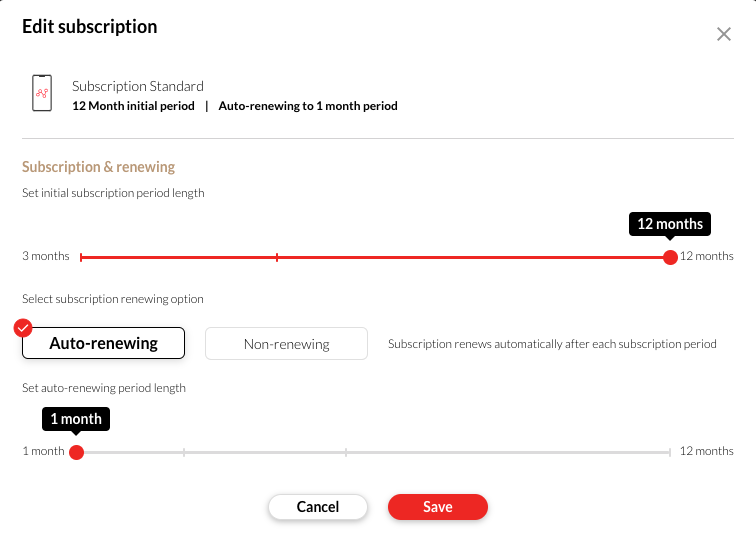Click the phone subscription icon

point(42,93)
